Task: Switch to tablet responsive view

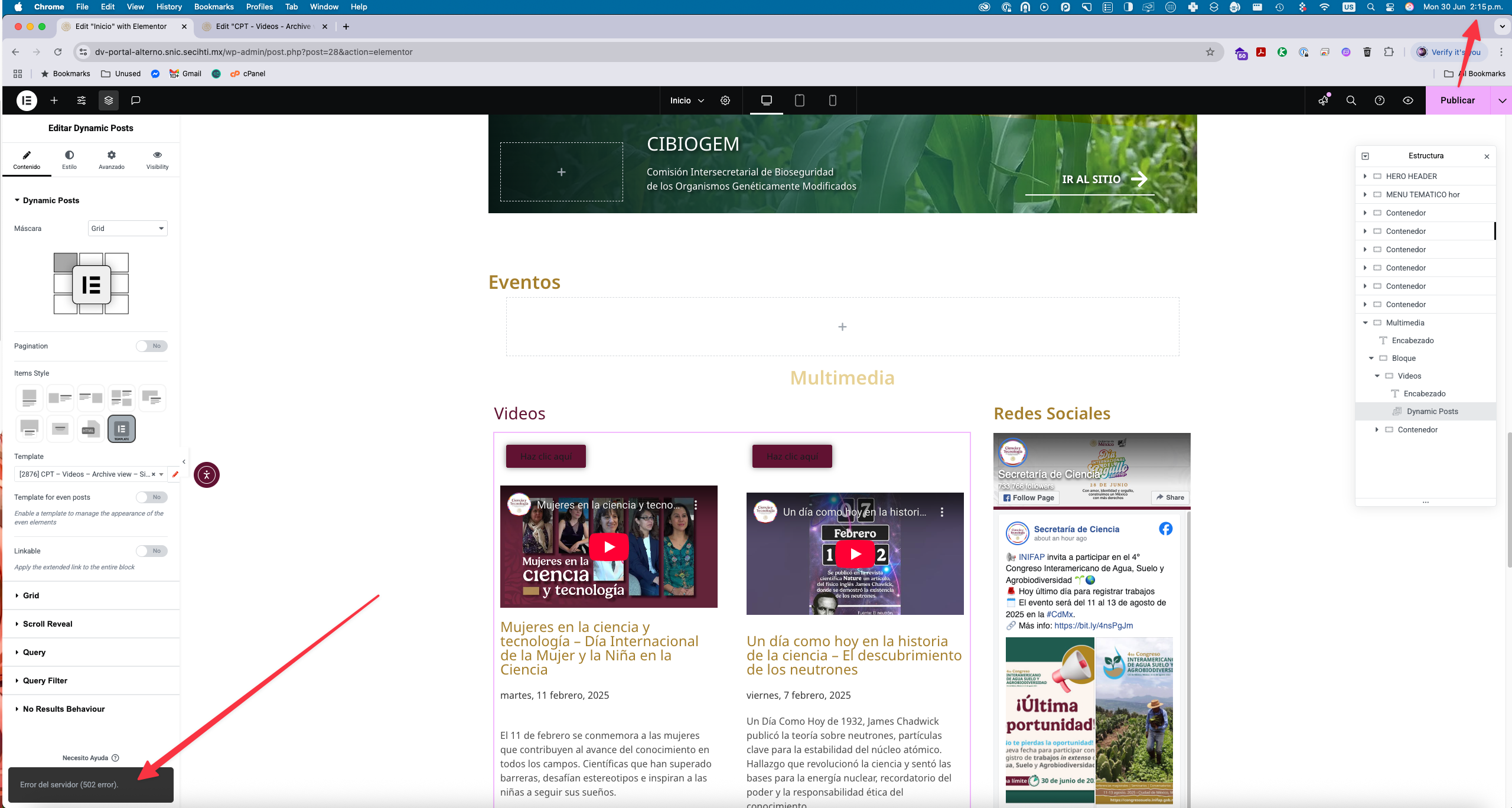Action: (x=799, y=100)
